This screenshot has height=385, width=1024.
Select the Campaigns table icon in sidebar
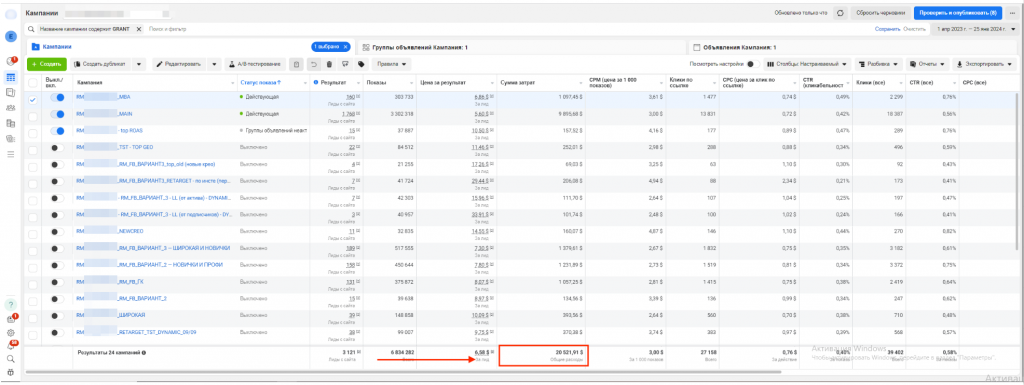pyautogui.click(x=10, y=77)
